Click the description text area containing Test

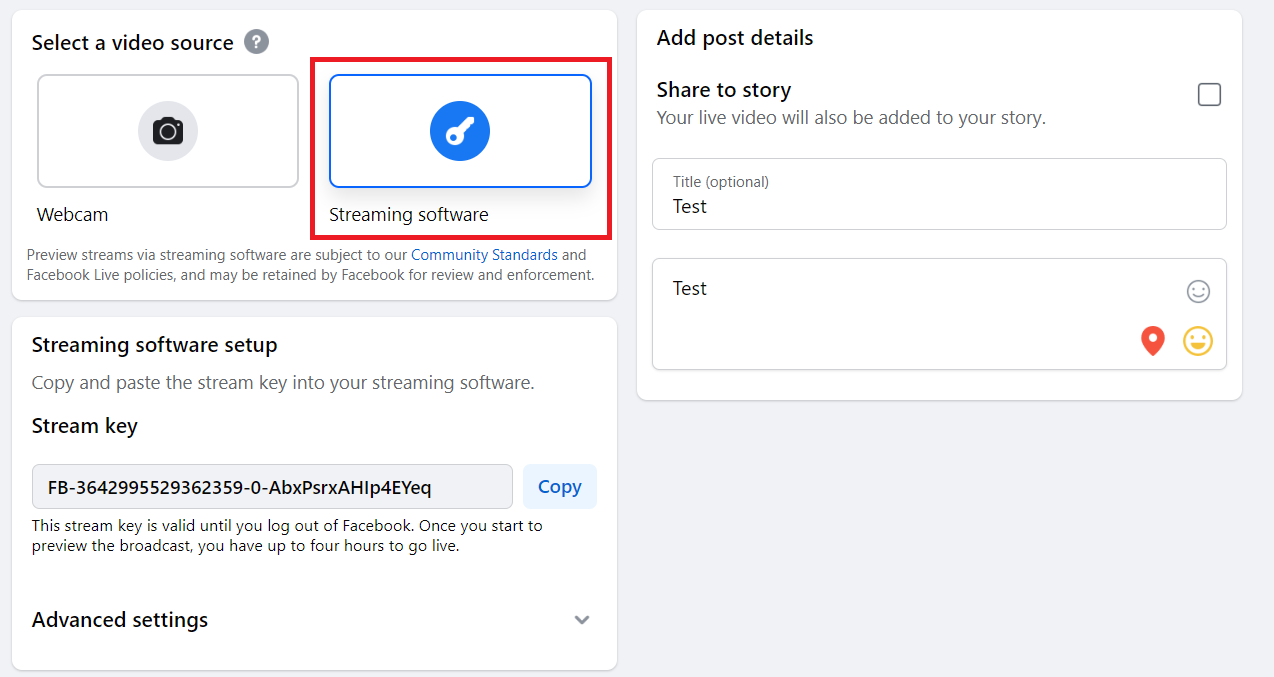939,314
